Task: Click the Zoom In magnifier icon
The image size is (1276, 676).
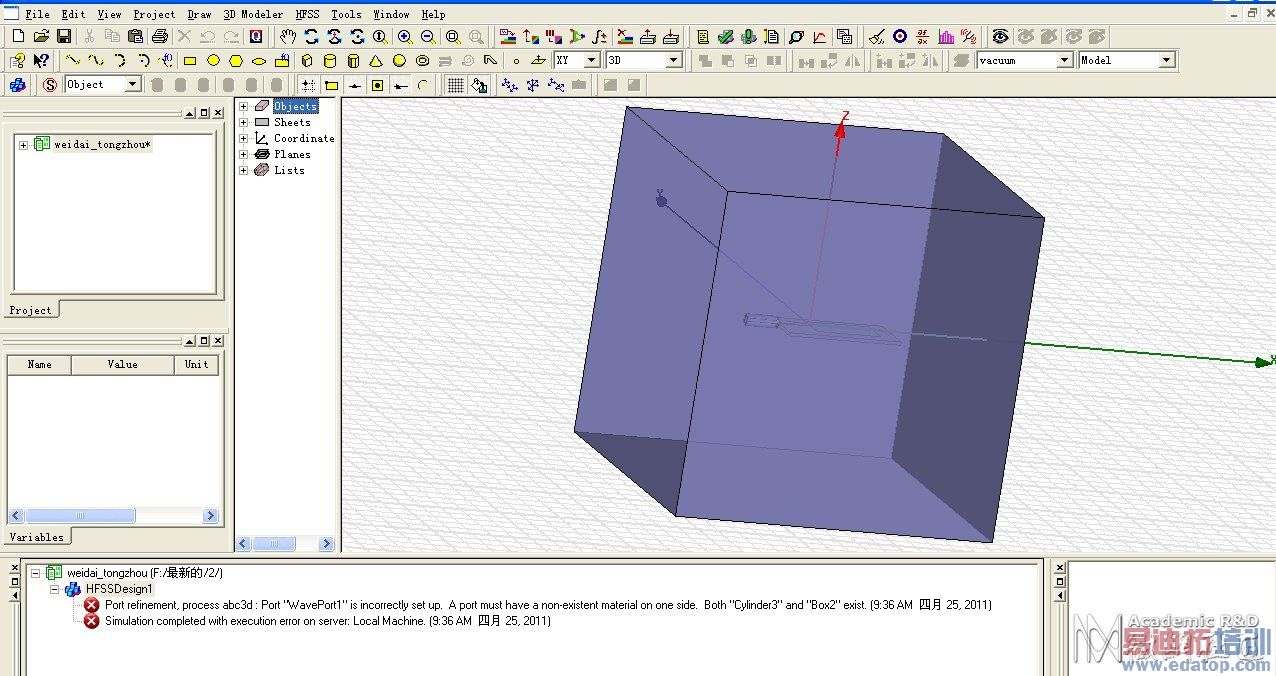Action: (405, 37)
